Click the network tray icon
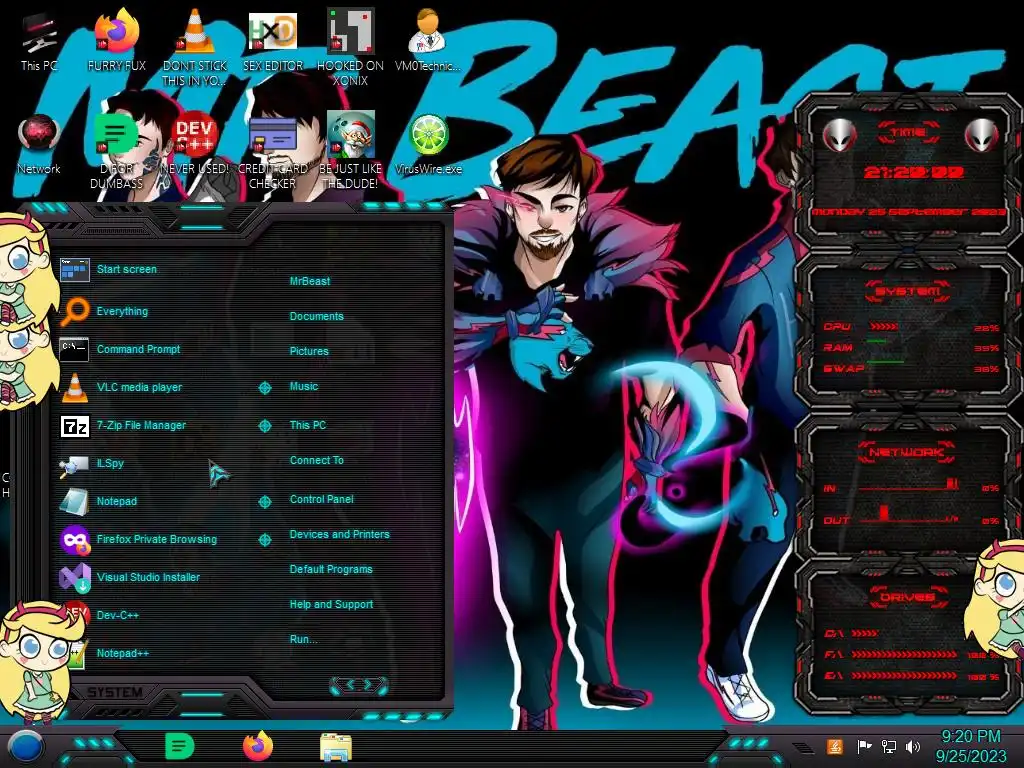1024x768 pixels. [889, 746]
